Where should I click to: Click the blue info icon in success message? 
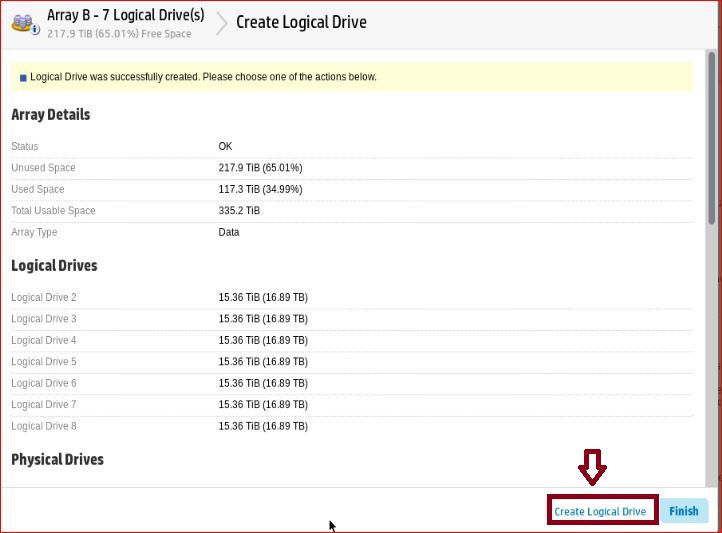(x=23, y=78)
